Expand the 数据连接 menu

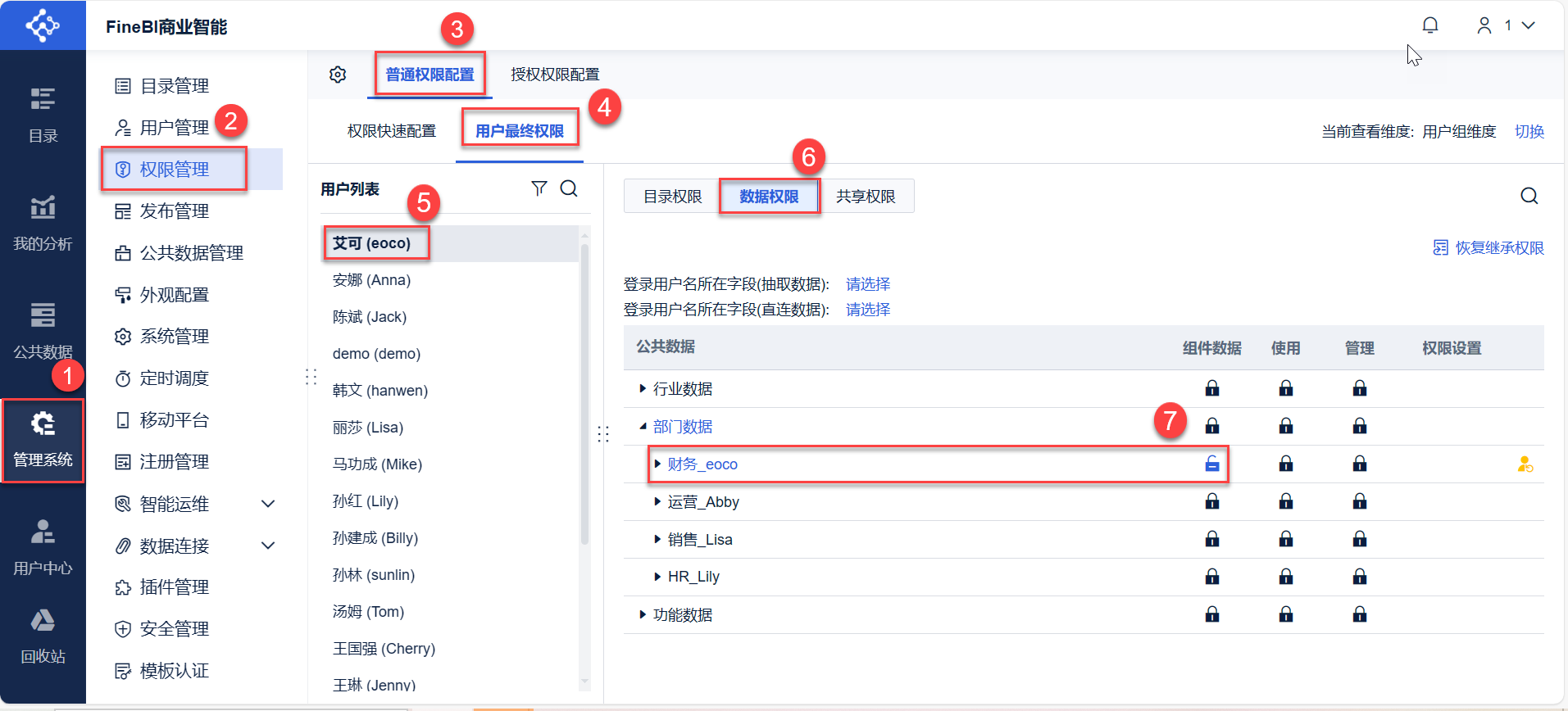(268, 546)
